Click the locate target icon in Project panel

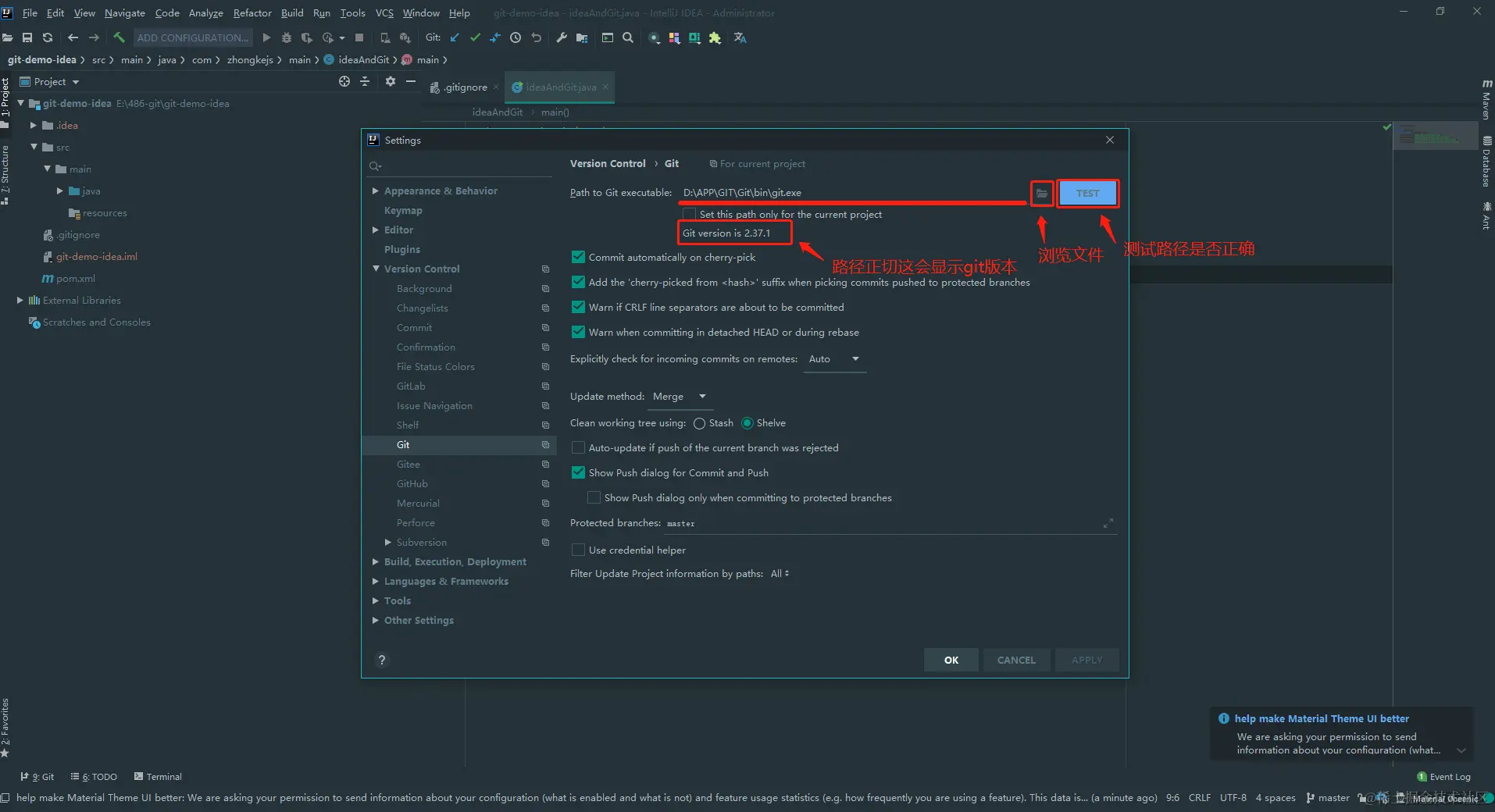click(344, 81)
